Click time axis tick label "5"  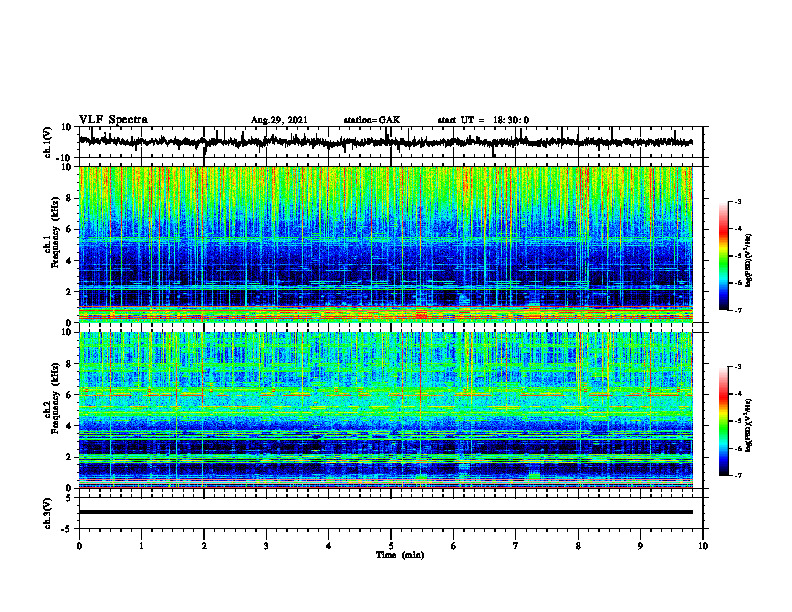[x=391, y=546]
